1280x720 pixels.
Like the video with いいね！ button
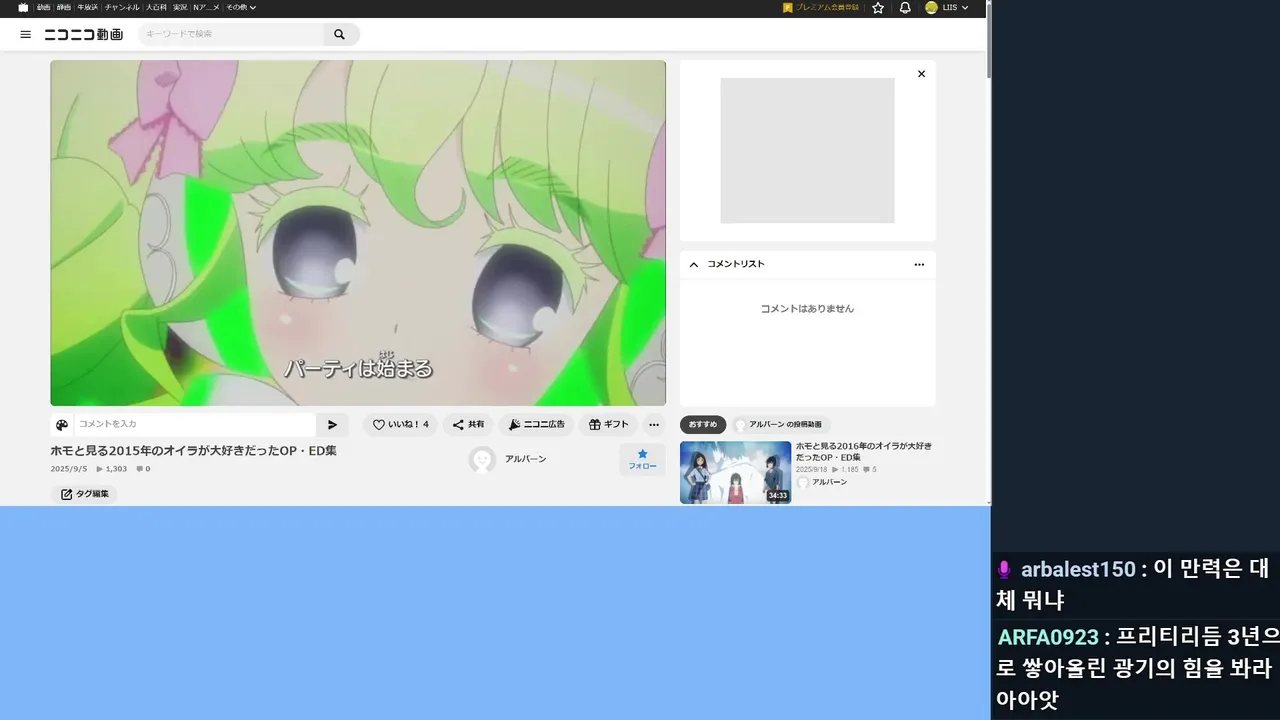[x=400, y=424]
